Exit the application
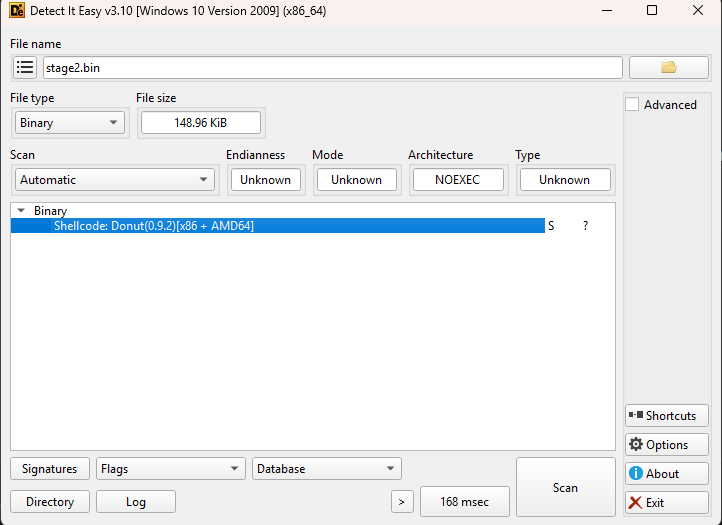Image resolution: width=722 pixels, height=525 pixels. (x=667, y=502)
